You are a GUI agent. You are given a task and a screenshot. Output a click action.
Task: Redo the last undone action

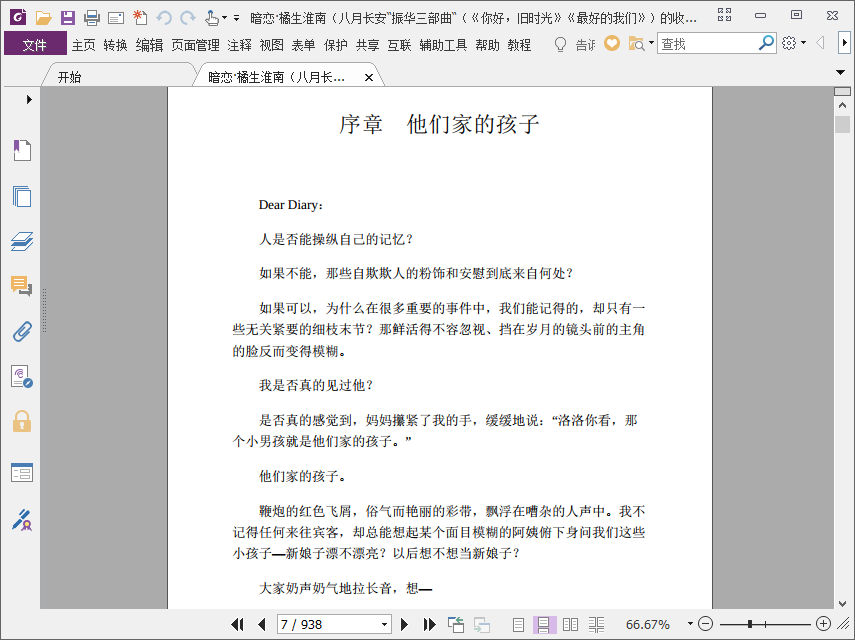click(188, 18)
